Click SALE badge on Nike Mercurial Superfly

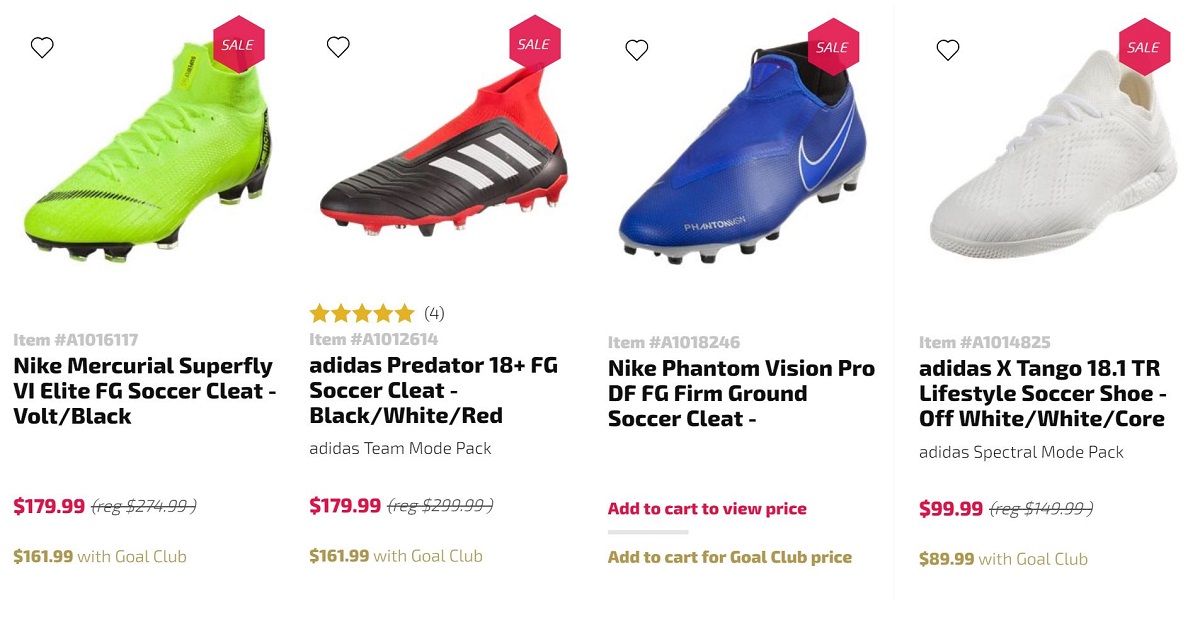point(238,45)
